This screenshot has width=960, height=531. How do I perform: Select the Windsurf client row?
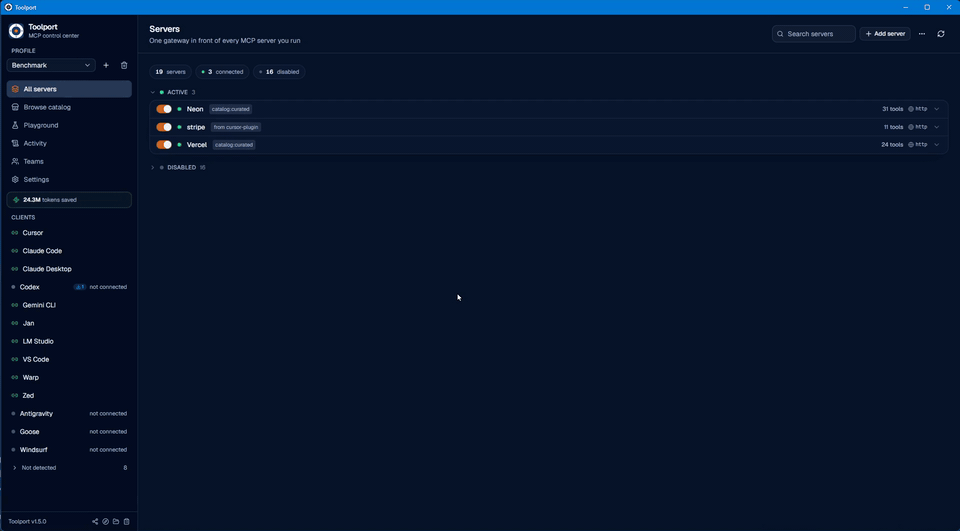(x=69, y=450)
